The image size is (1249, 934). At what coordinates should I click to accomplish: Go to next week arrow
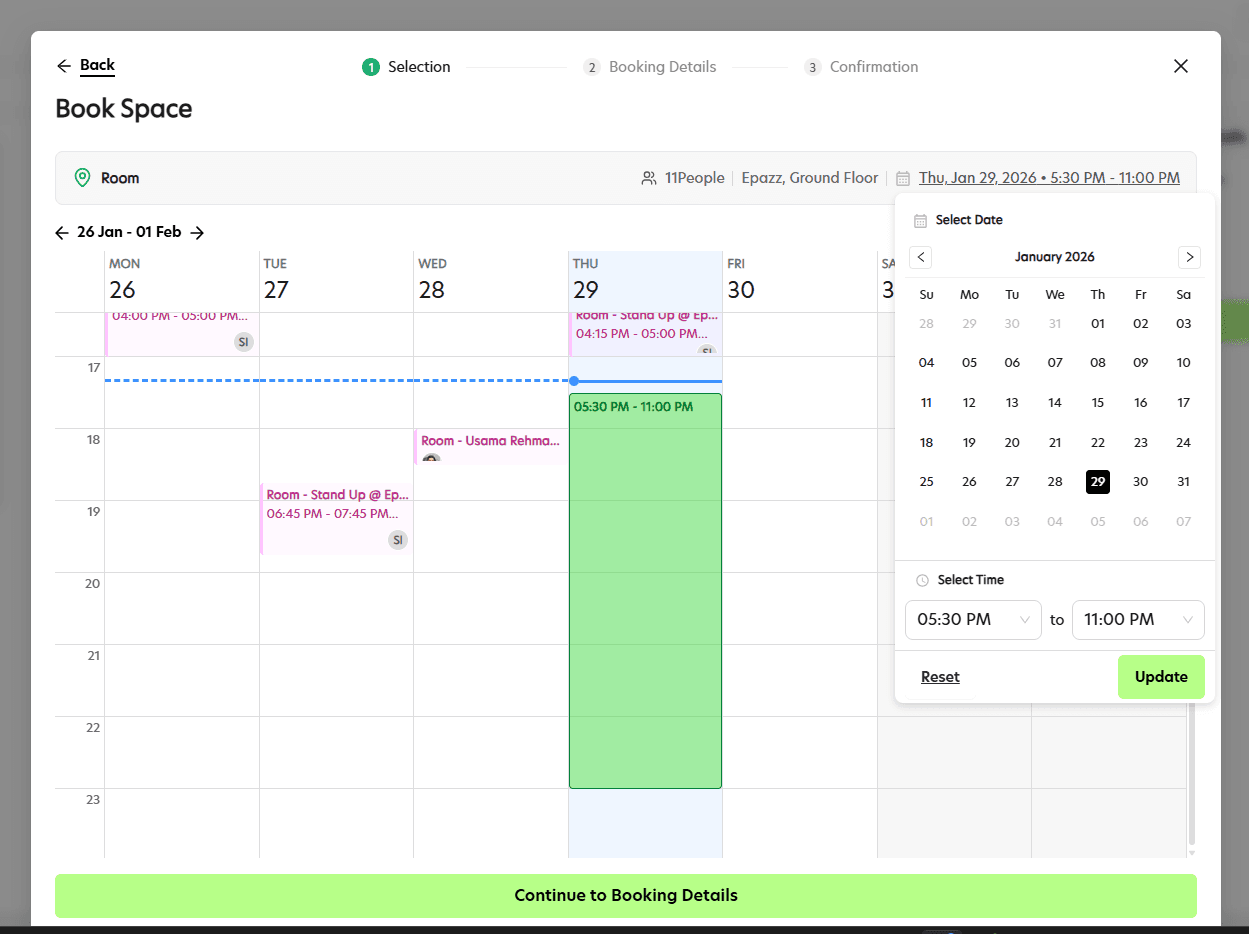click(x=197, y=233)
